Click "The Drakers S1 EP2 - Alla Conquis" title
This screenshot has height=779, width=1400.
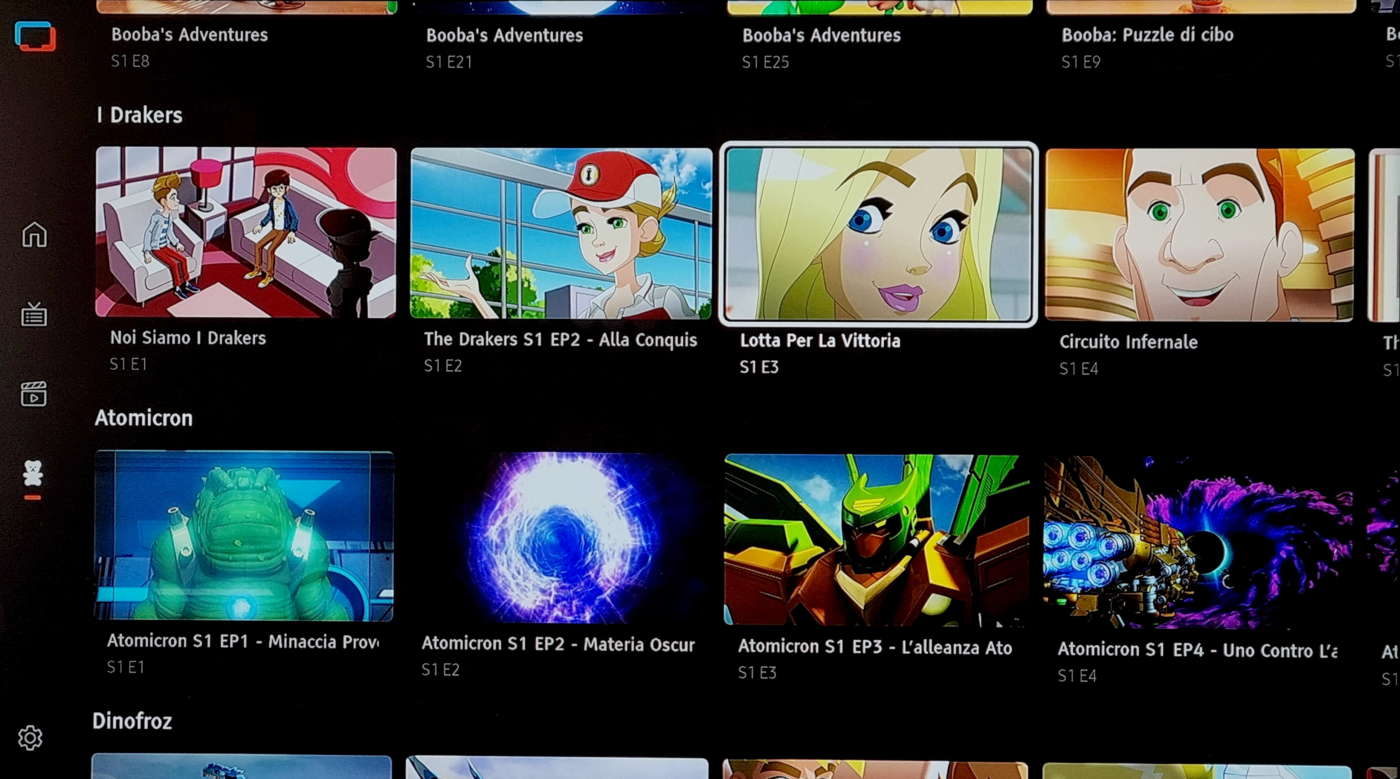pos(561,340)
